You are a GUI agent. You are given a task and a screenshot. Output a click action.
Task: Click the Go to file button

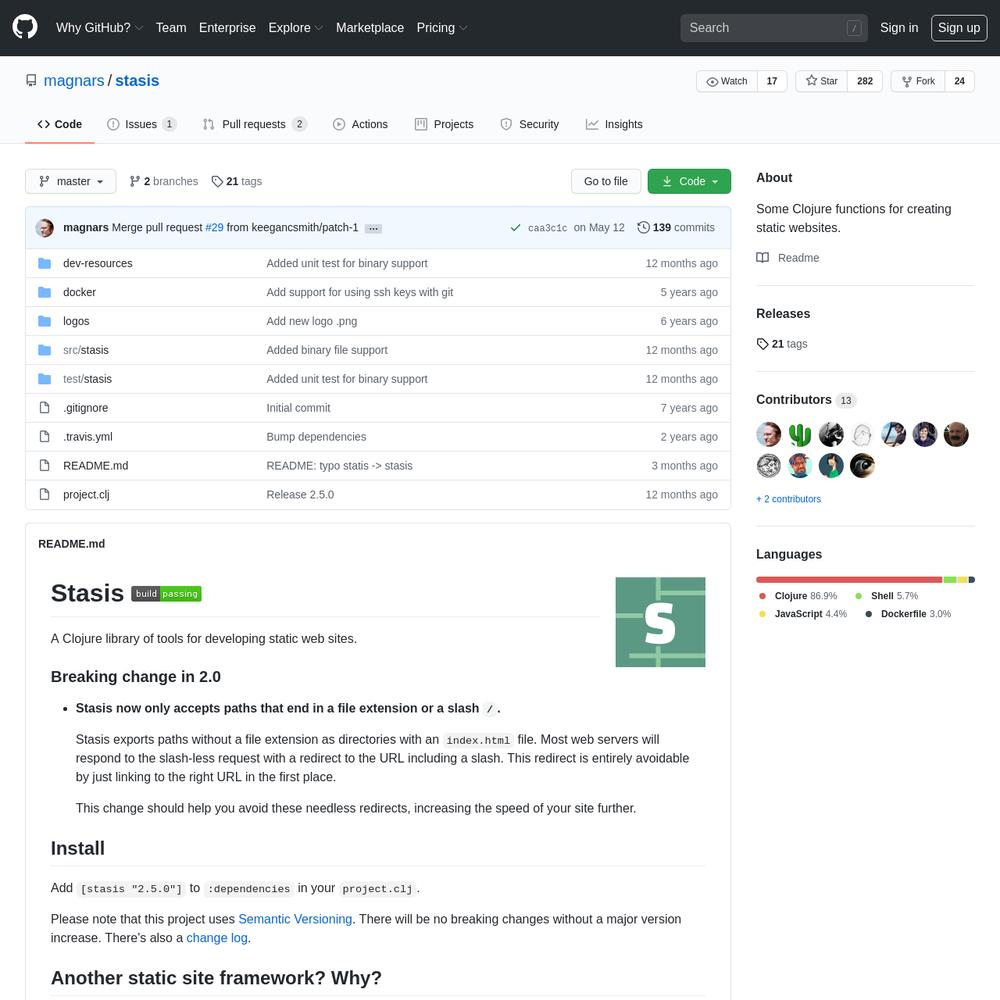(x=606, y=181)
